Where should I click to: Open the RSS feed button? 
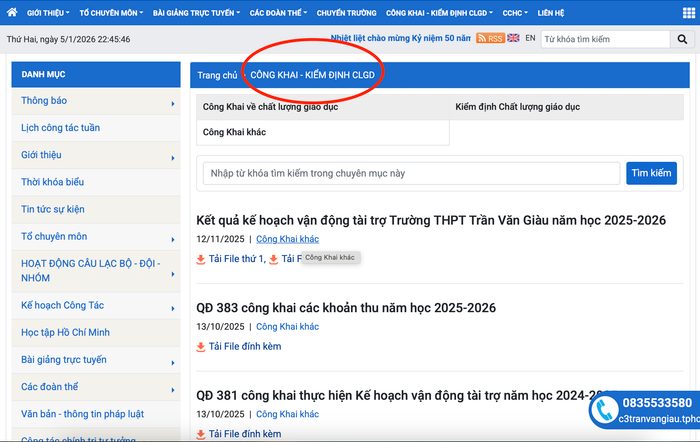pos(490,38)
